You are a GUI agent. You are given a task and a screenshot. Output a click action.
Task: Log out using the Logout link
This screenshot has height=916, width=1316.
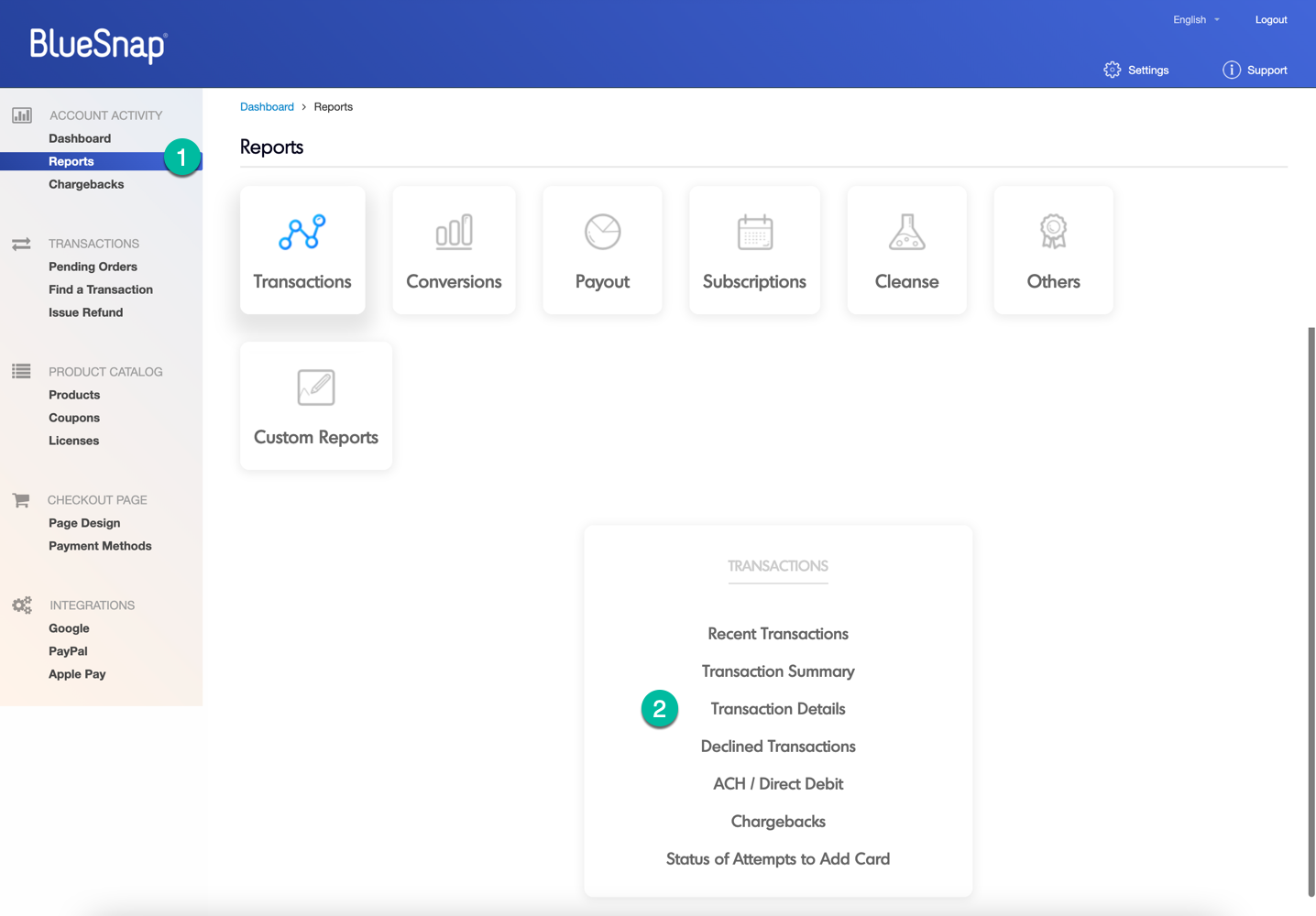[x=1270, y=19]
